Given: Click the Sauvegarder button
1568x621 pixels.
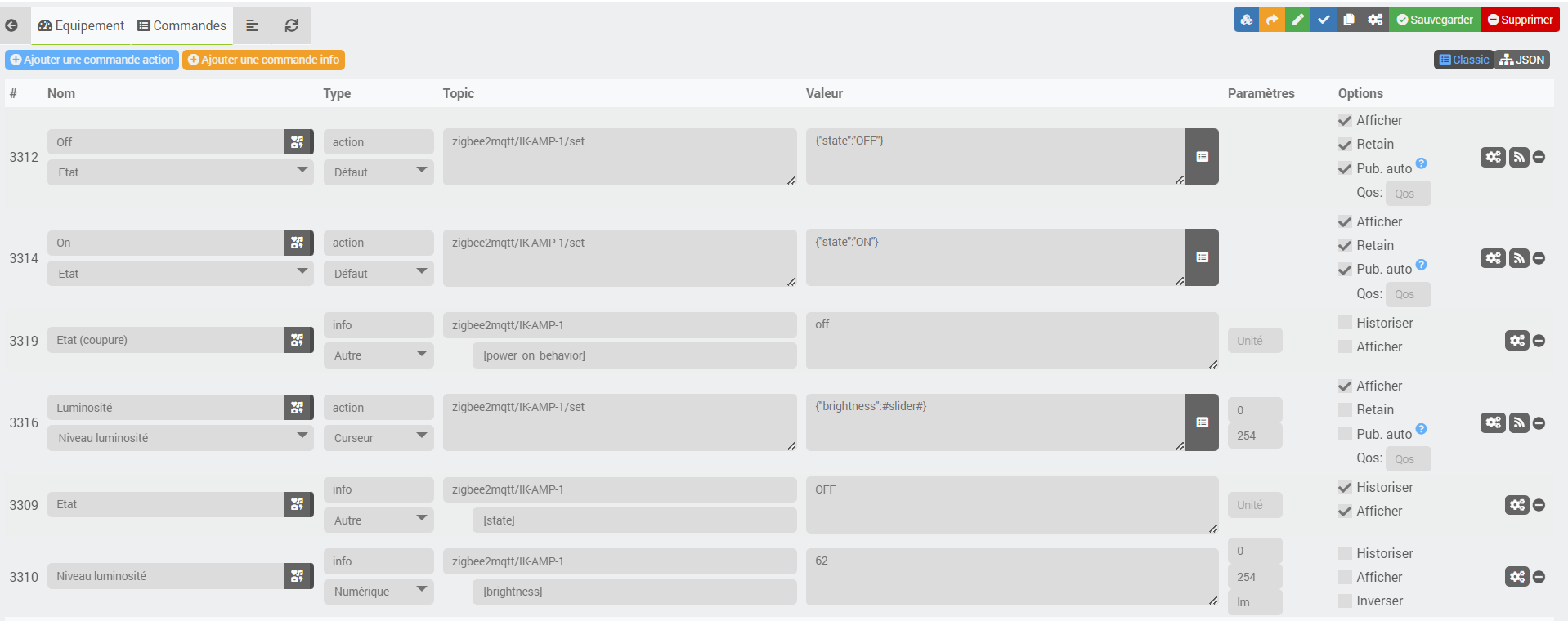Looking at the screenshot, I should pyautogui.click(x=1435, y=20).
